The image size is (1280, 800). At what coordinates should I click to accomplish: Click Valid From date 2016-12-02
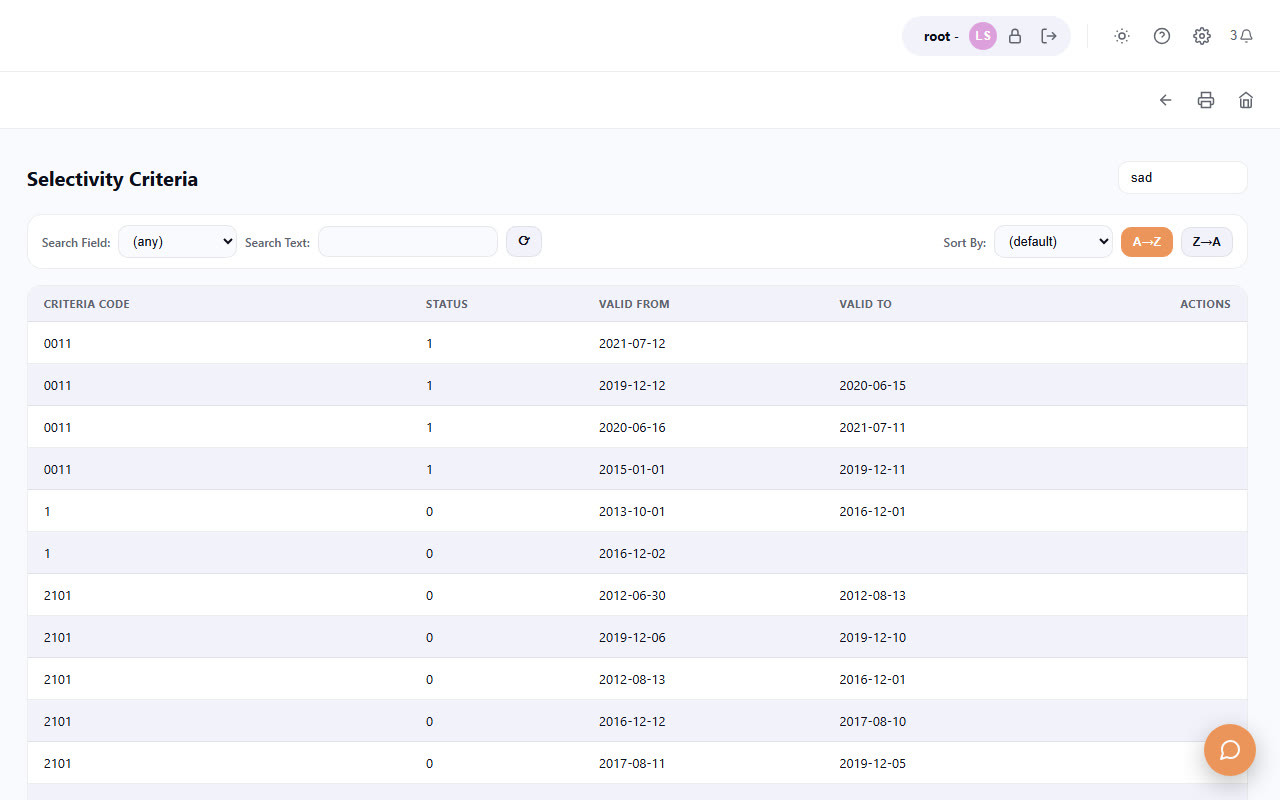click(632, 553)
